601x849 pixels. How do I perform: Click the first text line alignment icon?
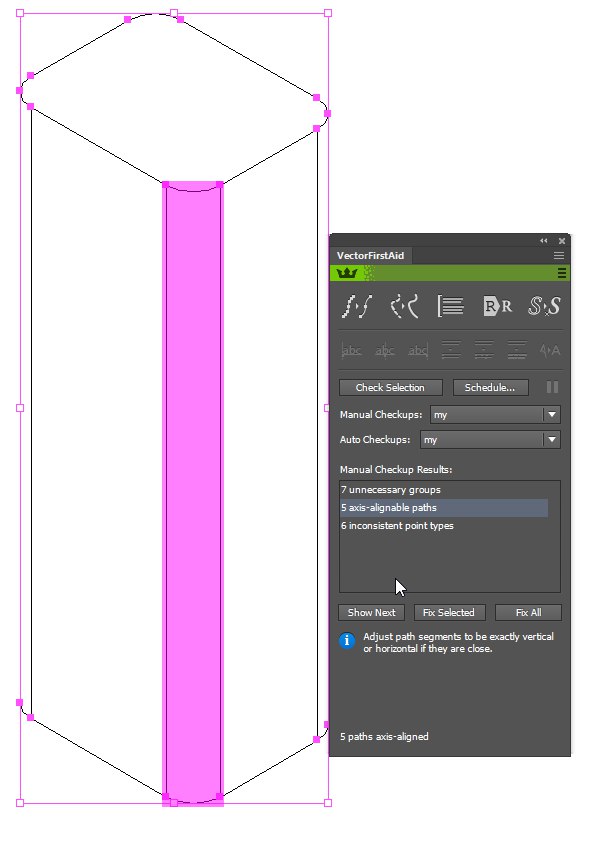click(451, 350)
